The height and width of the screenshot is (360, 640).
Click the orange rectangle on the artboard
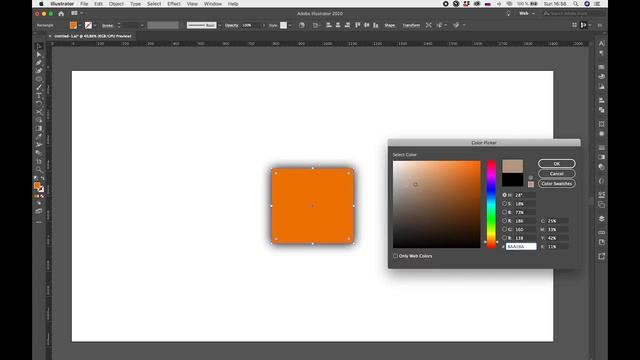(313, 206)
